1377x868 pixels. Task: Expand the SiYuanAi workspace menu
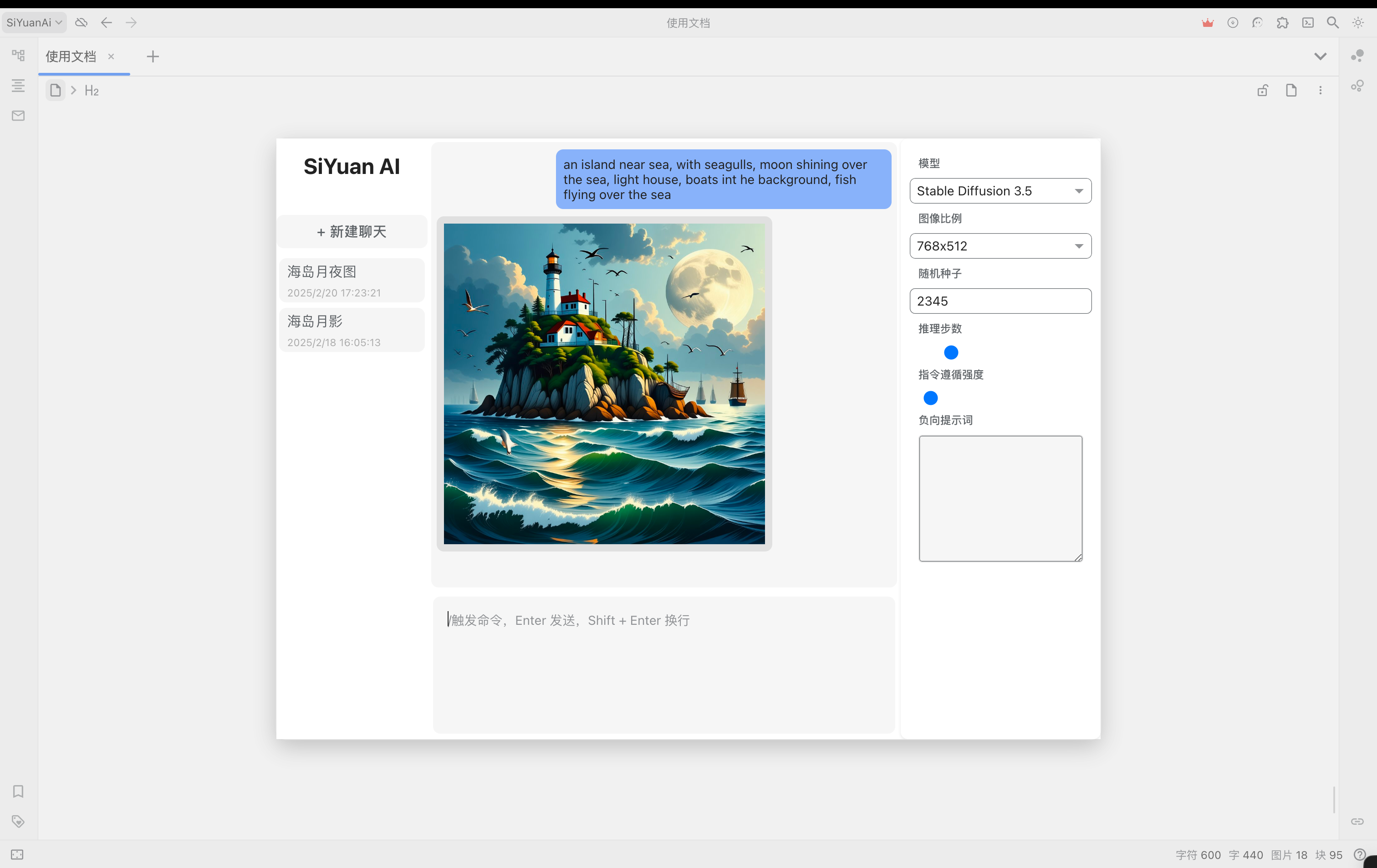click(x=34, y=23)
